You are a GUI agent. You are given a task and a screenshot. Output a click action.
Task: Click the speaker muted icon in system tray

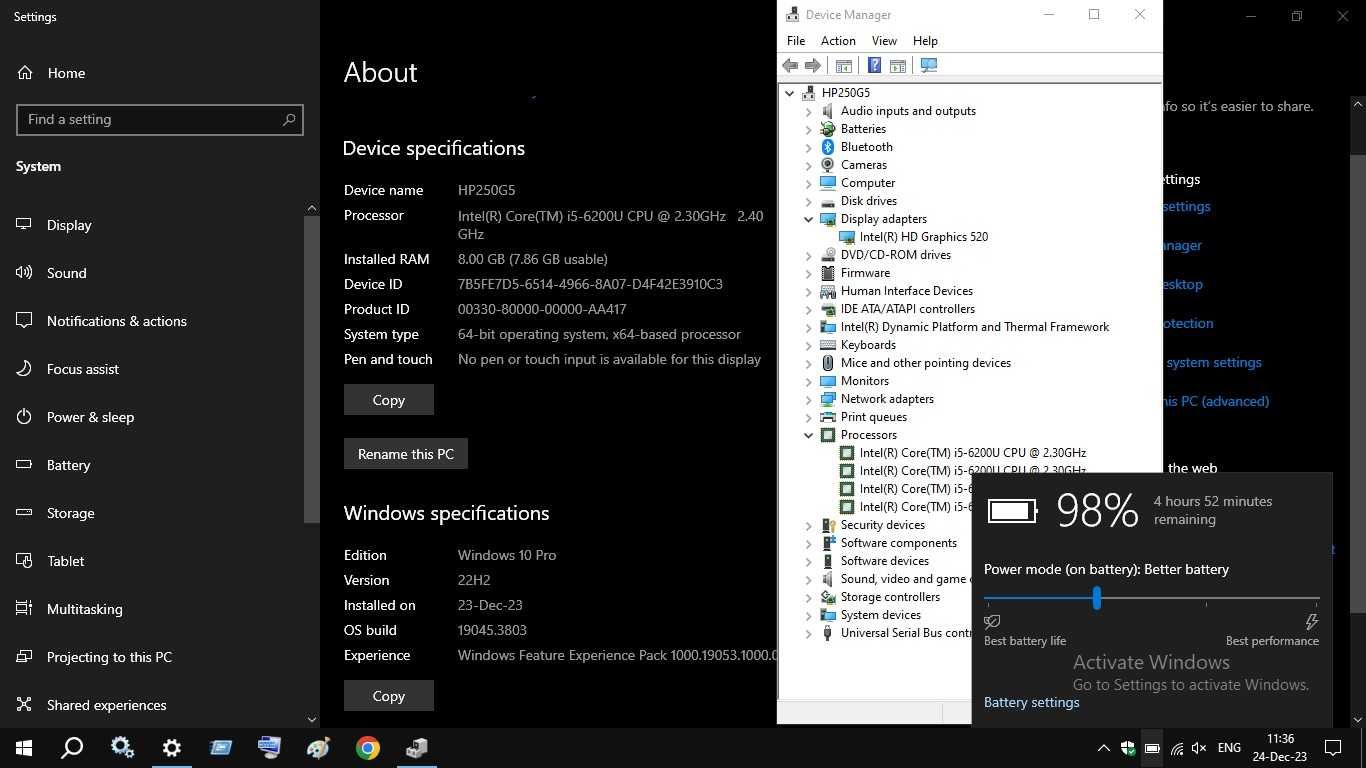pyautogui.click(x=1199, y=748)
